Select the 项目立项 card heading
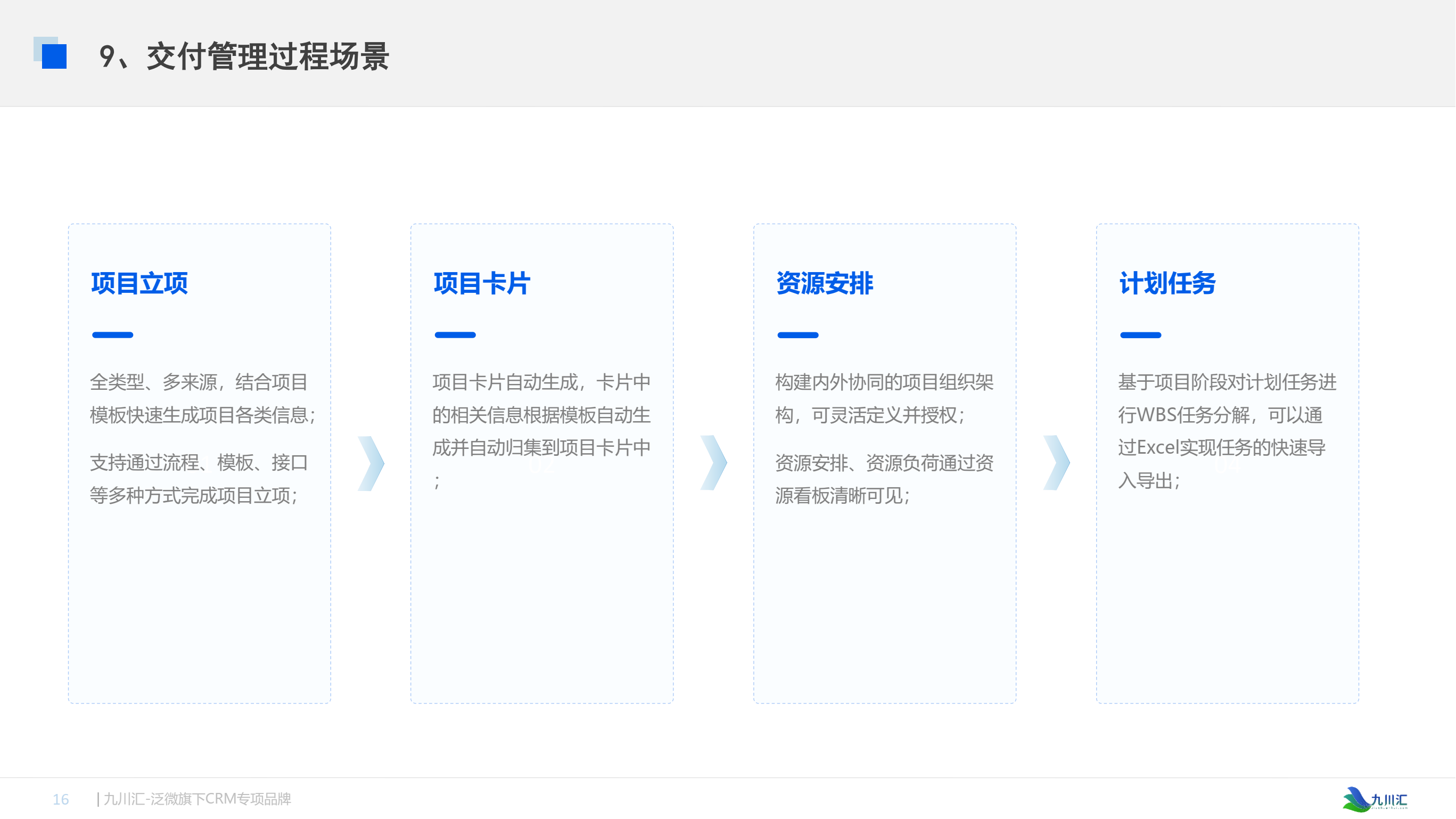Screen dimensions: 1456x819 click(139, 283)
